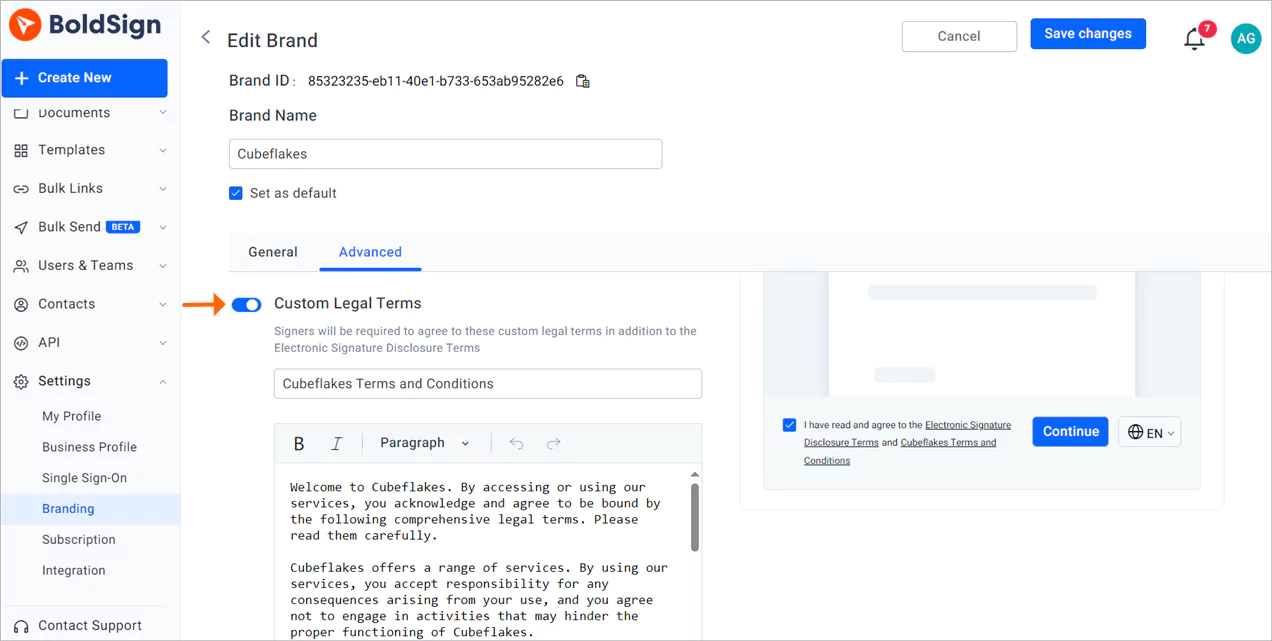Click the Cancel button

tap(959, 36)
